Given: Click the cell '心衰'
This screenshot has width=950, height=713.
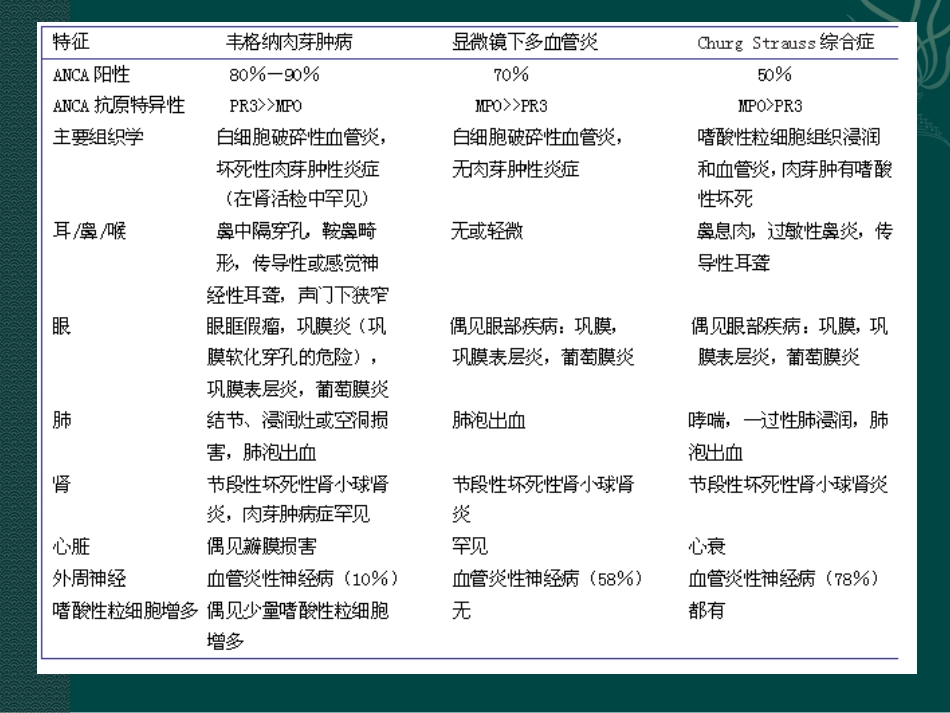Looking at the screenshot, I should point(706,546).
